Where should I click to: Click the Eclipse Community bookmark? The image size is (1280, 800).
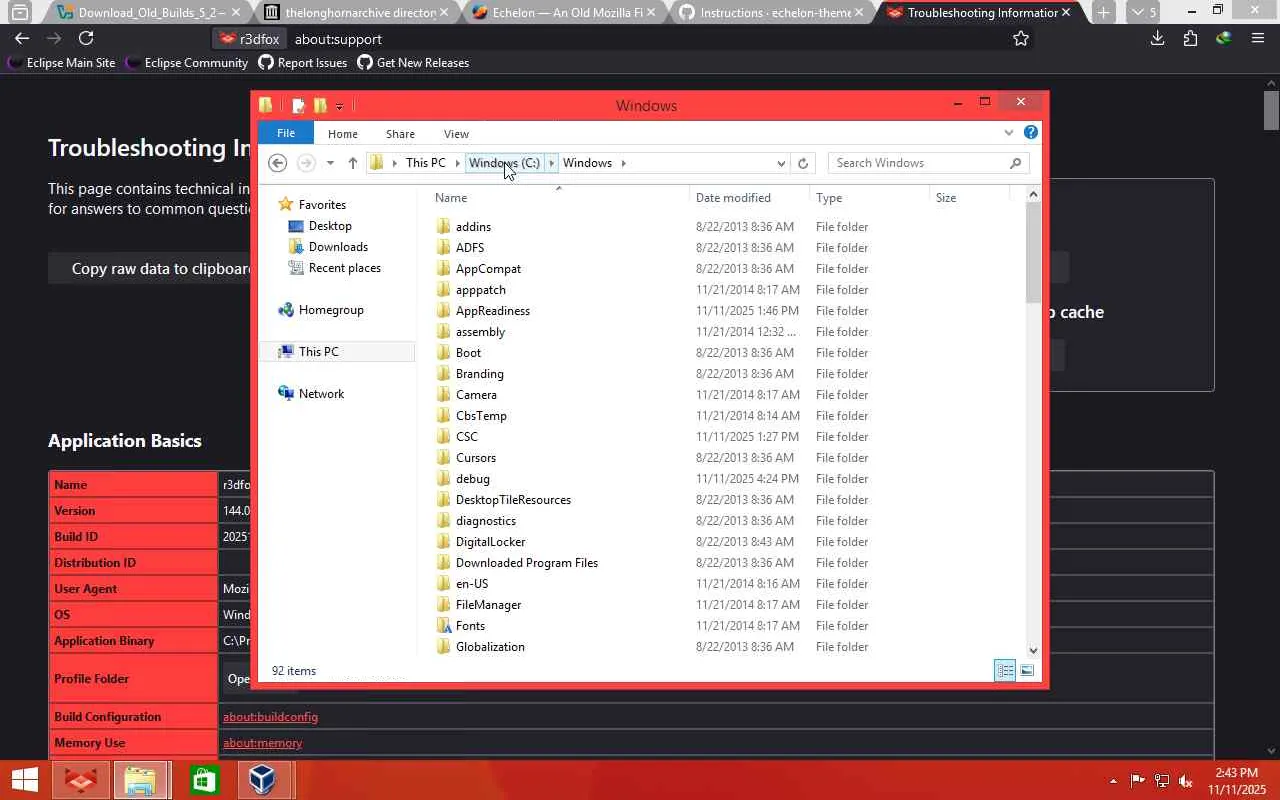click(x=187, y=62)
